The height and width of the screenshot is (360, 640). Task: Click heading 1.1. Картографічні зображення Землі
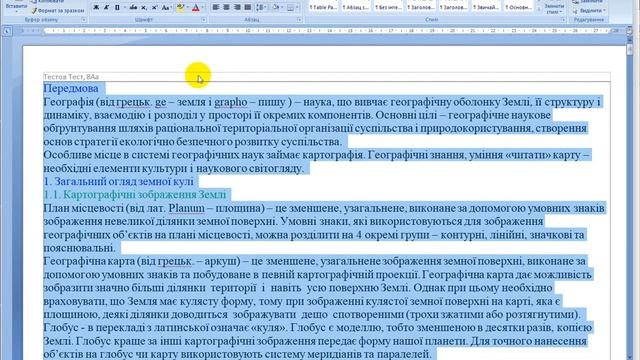[x=135, y=195]
